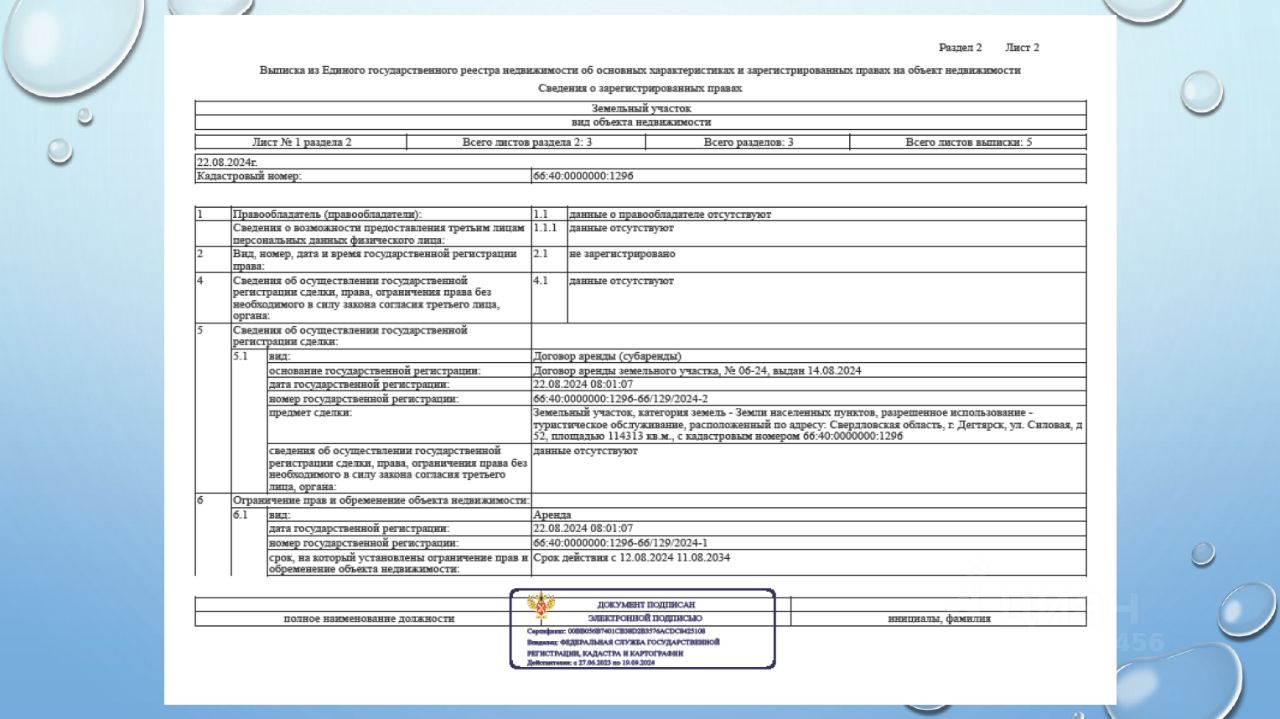Click the title 'Выписка из Единого государственного реестра недвижимости'
Image resolution: width=1280 pixels, height=719 pixels.
coord(640,71)
